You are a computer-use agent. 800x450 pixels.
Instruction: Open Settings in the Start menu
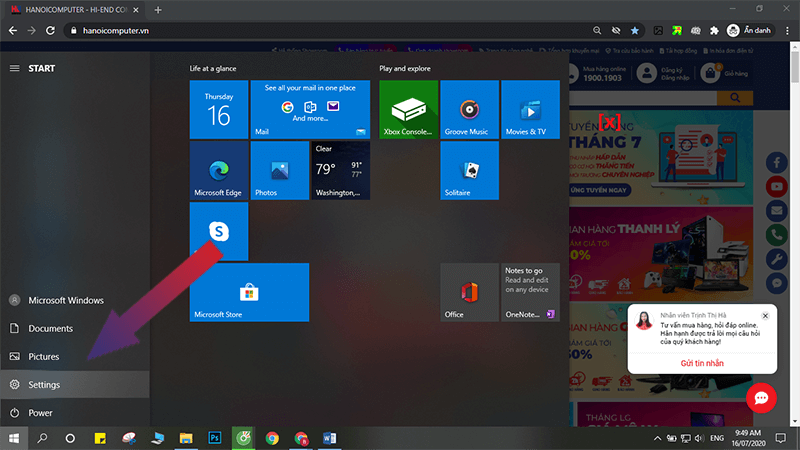point(44,385)
